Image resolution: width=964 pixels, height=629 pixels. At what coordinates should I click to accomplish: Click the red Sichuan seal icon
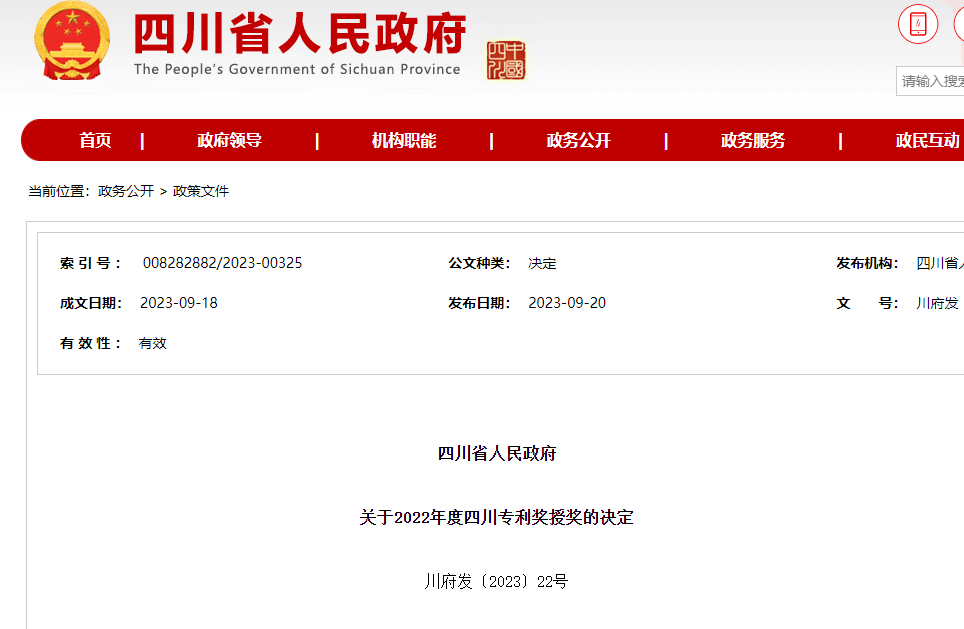tap(505, 60)
